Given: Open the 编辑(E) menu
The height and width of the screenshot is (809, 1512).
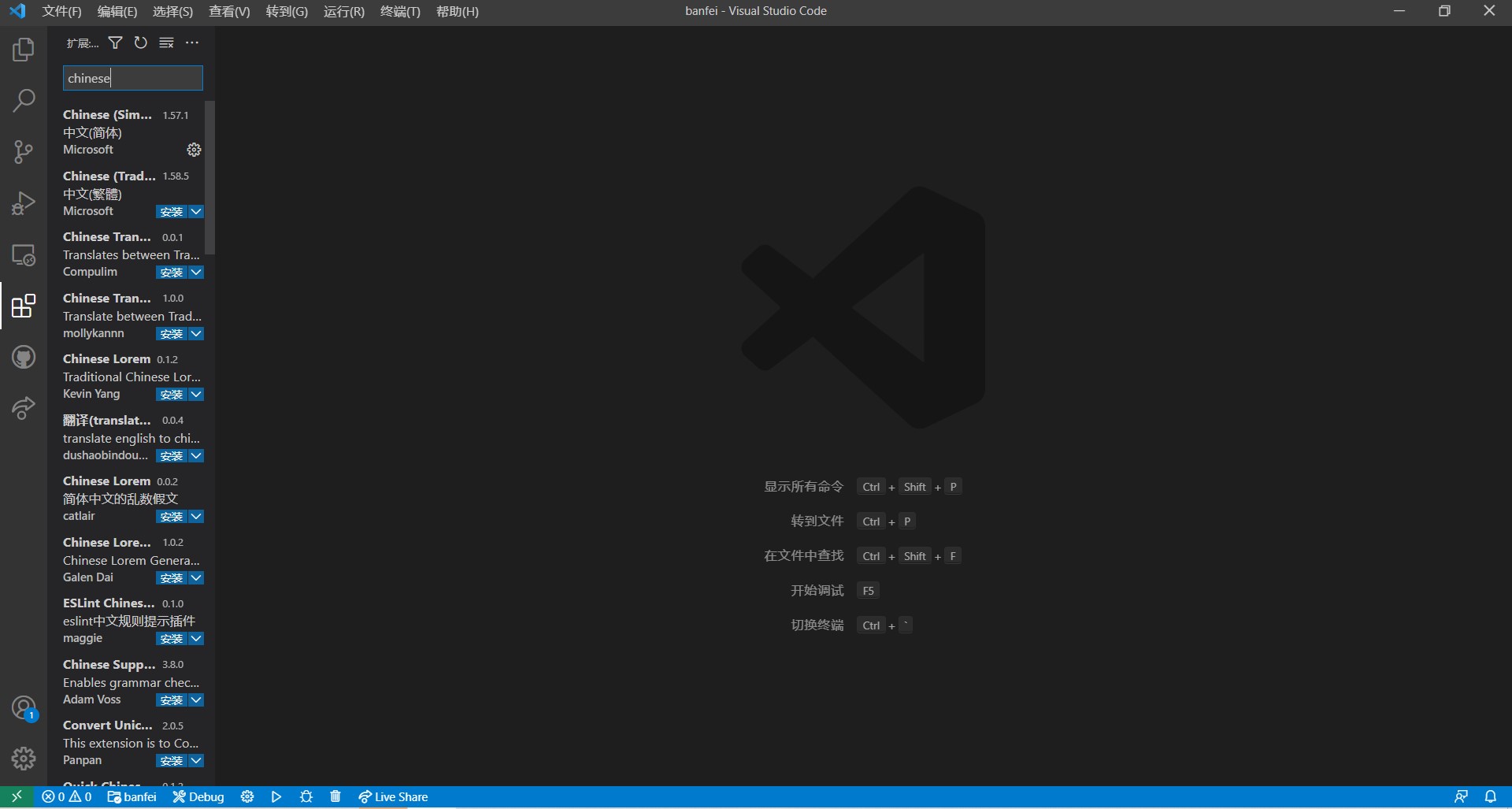Looking at the screenshot, I should (117, 12).
